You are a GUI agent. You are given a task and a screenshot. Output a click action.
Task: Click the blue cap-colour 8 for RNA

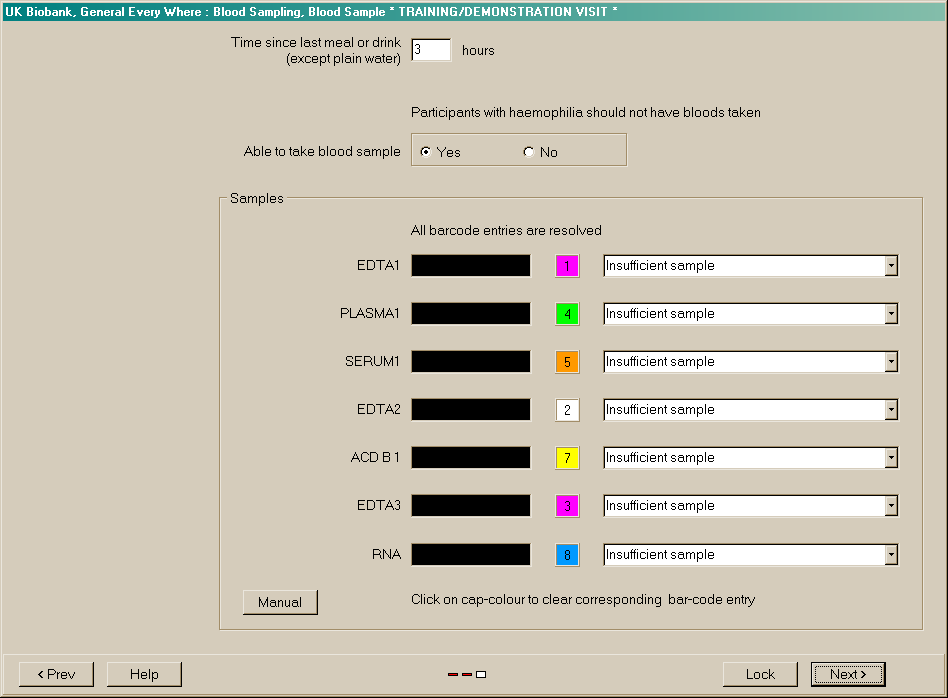coord(567,555)
